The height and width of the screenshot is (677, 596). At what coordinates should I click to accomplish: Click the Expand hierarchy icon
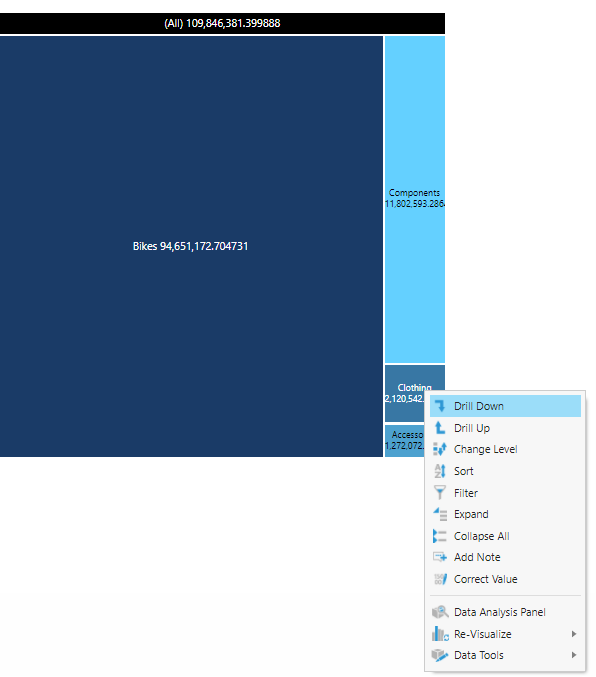pos(440,514)
